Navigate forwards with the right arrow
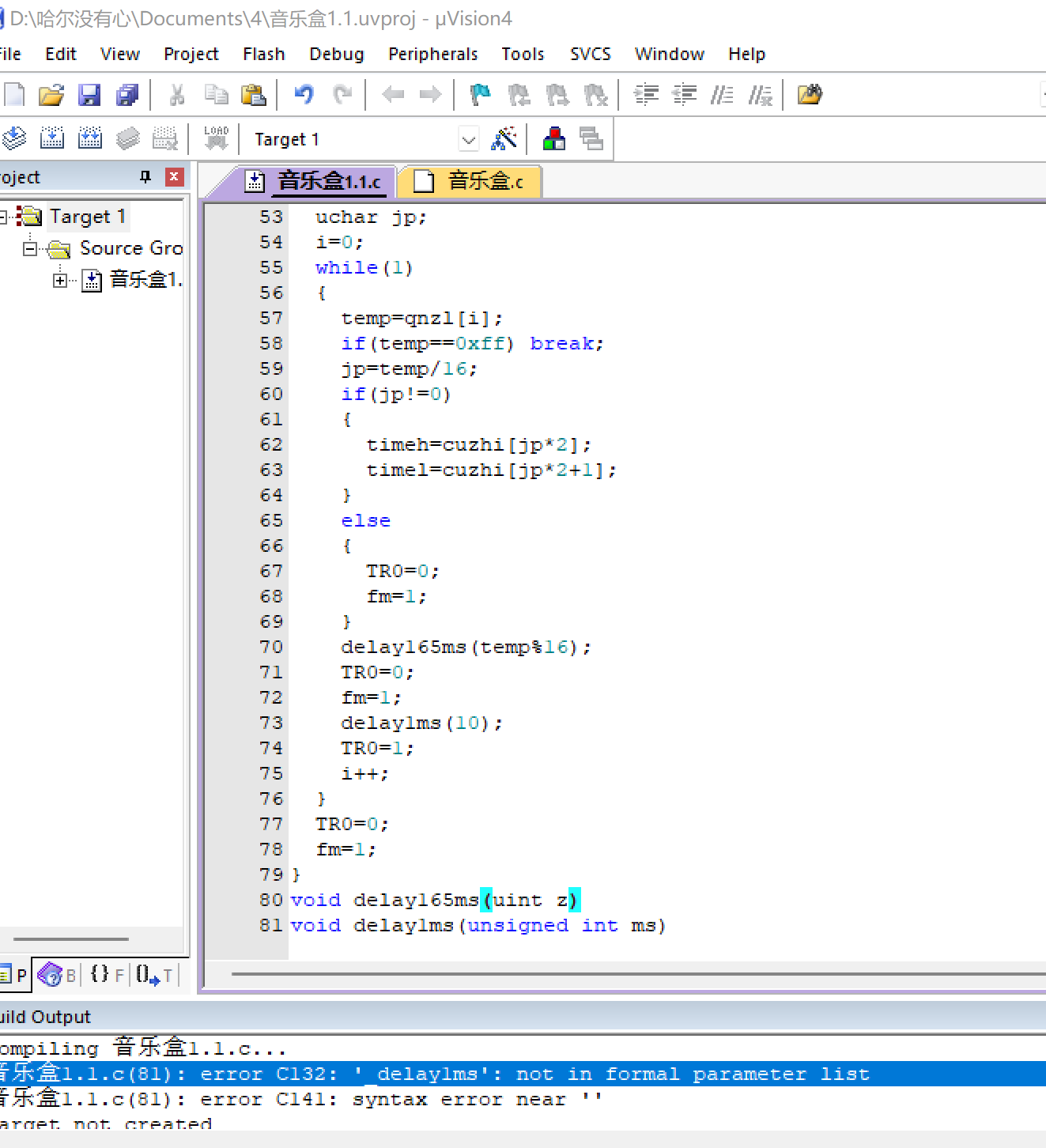 [x=431, y=96]
